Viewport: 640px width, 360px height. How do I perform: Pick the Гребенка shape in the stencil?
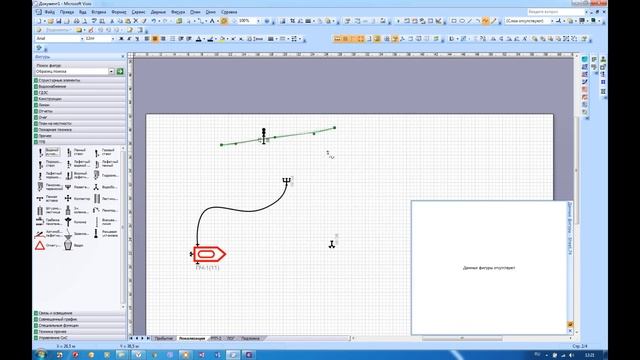[x=48, y=222]
